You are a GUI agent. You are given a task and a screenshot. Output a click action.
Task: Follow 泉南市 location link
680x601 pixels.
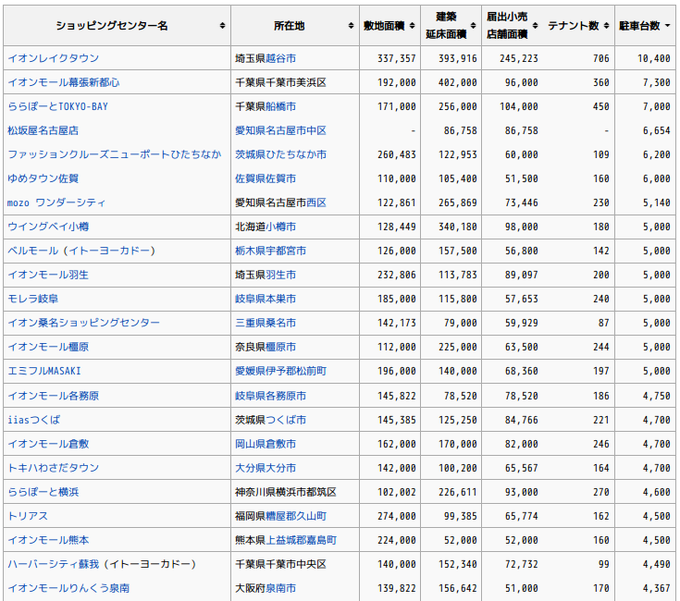(281, 588)
